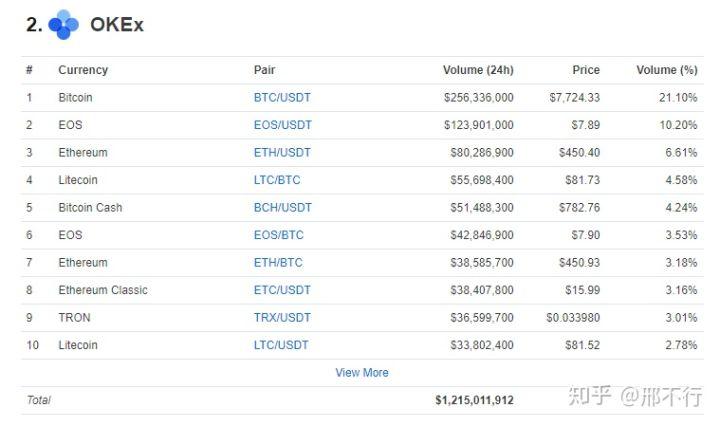Select the Ethereum Classic currency name
The height and width of the screenshot is (426, 720).
pyautogui.click(x=103, y=290)
